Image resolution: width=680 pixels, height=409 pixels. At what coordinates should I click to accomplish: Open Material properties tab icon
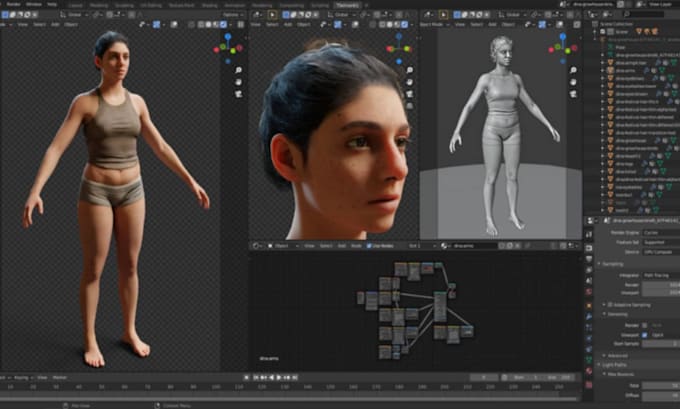point(589,371)
